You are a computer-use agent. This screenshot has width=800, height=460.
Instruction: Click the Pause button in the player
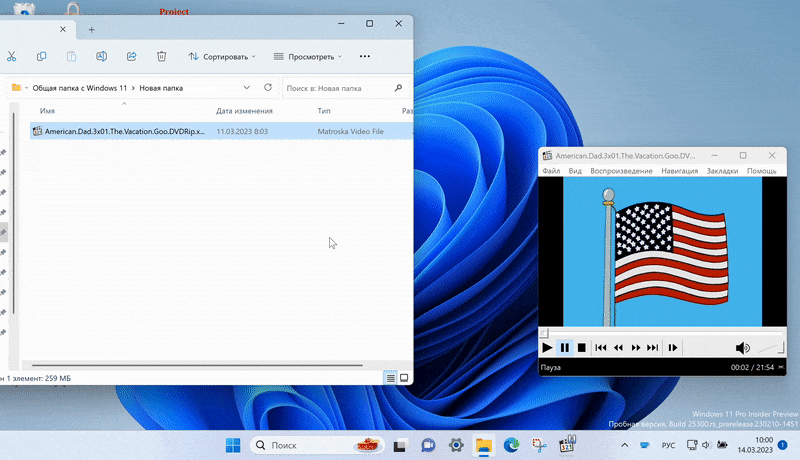[x=565, y=348]
